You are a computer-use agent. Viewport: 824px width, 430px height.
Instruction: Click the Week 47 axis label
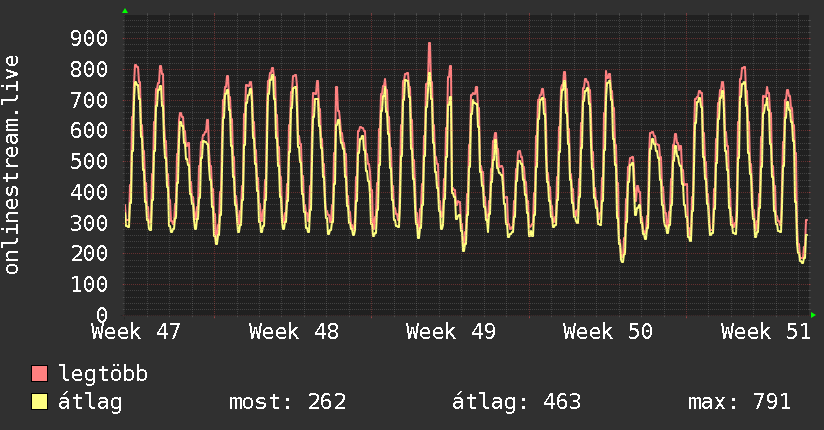pyautogui.click(x=136, y=332)
